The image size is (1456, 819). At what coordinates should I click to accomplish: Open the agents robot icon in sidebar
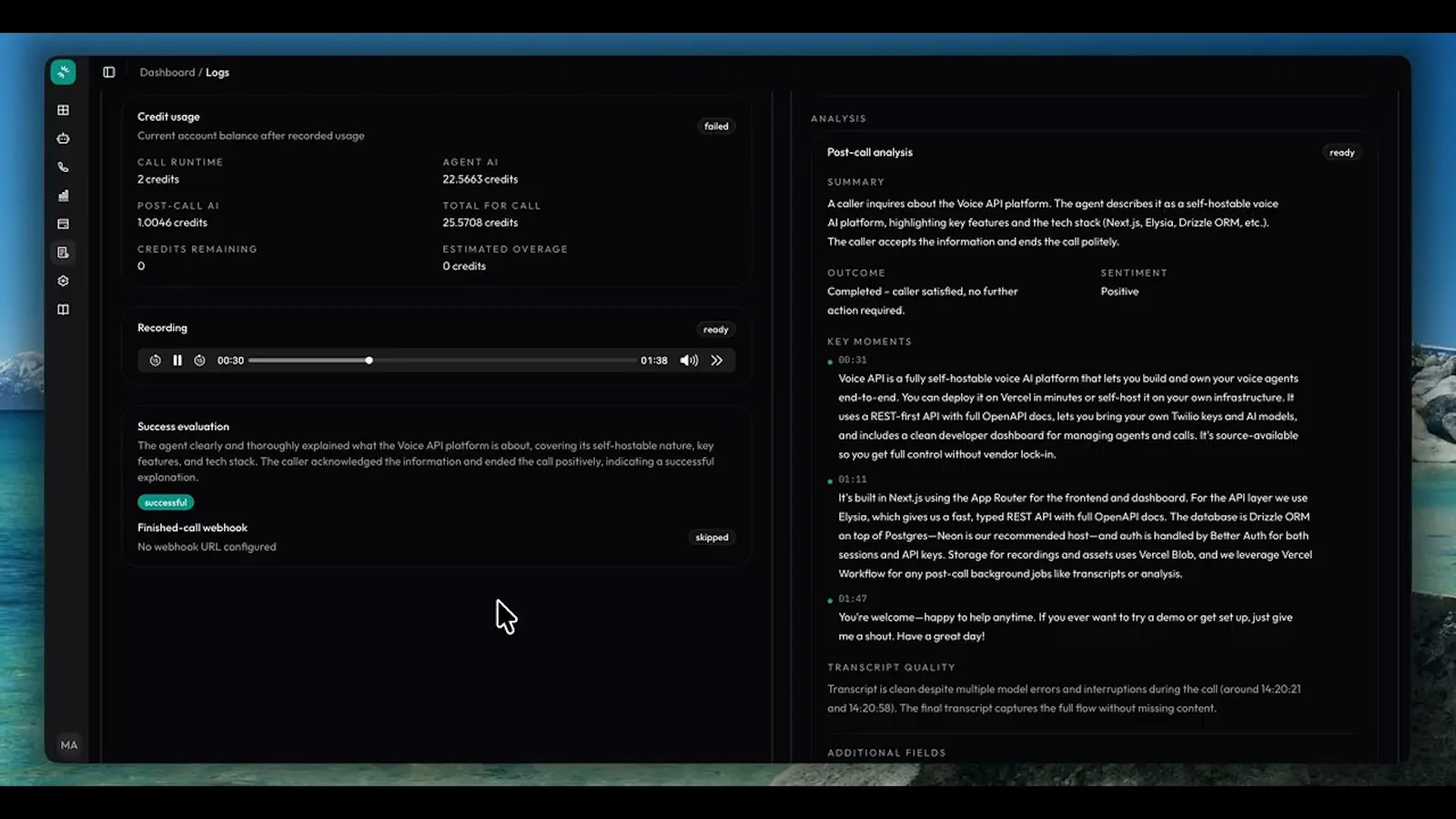pyautogui.click(x=63, y=138)
